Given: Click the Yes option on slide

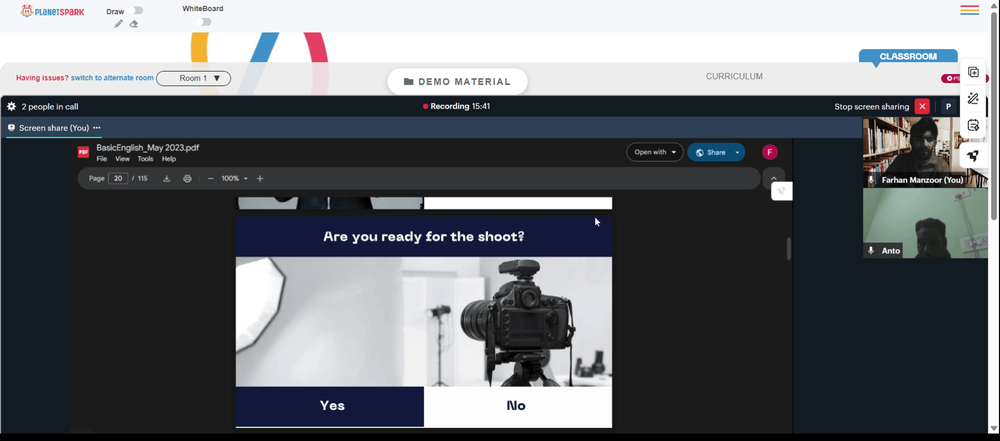Looking at the screenshot, I should pyautogui.click(x=330, y=406).
